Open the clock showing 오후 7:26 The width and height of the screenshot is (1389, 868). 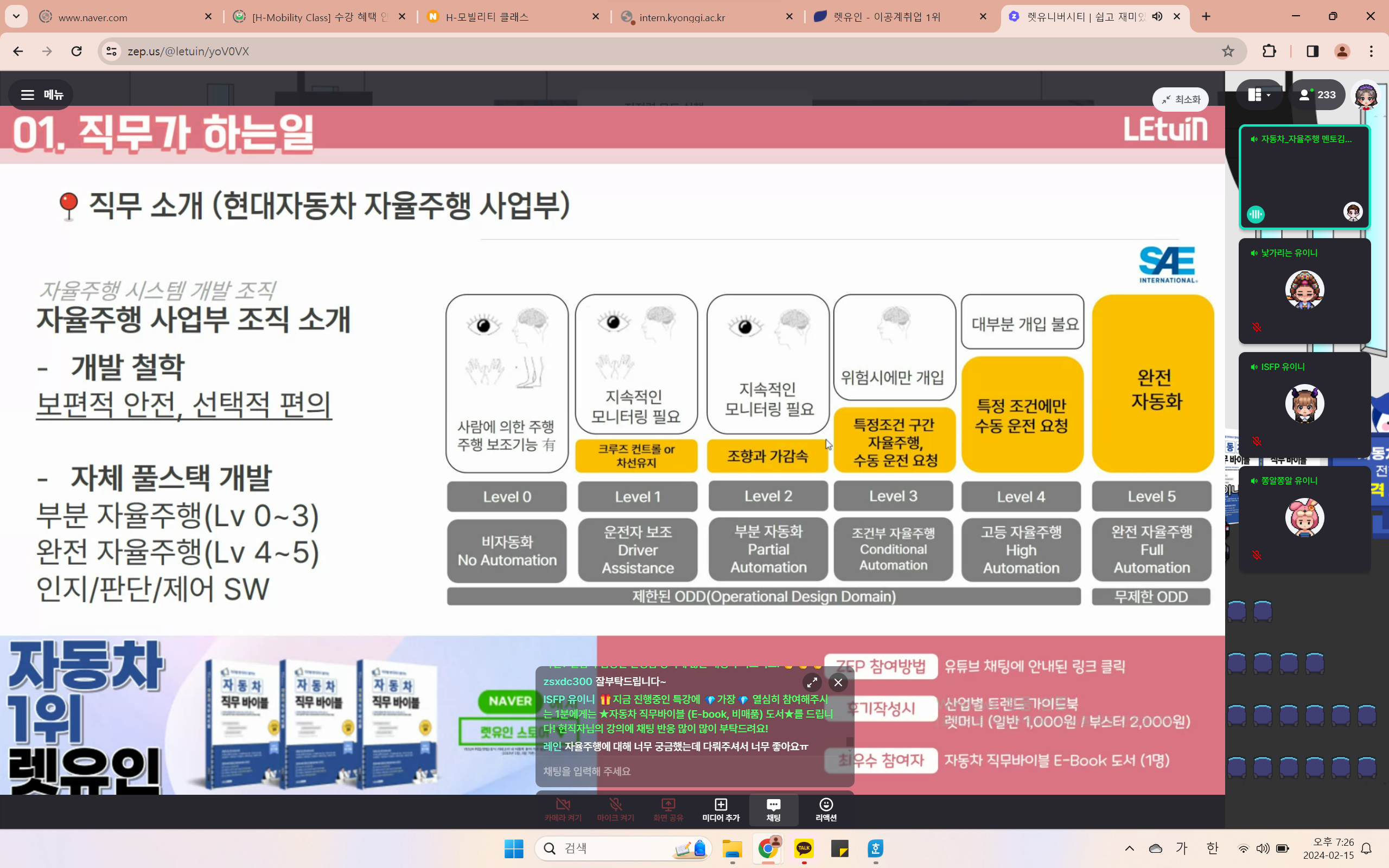click(x=1328, y=848)
